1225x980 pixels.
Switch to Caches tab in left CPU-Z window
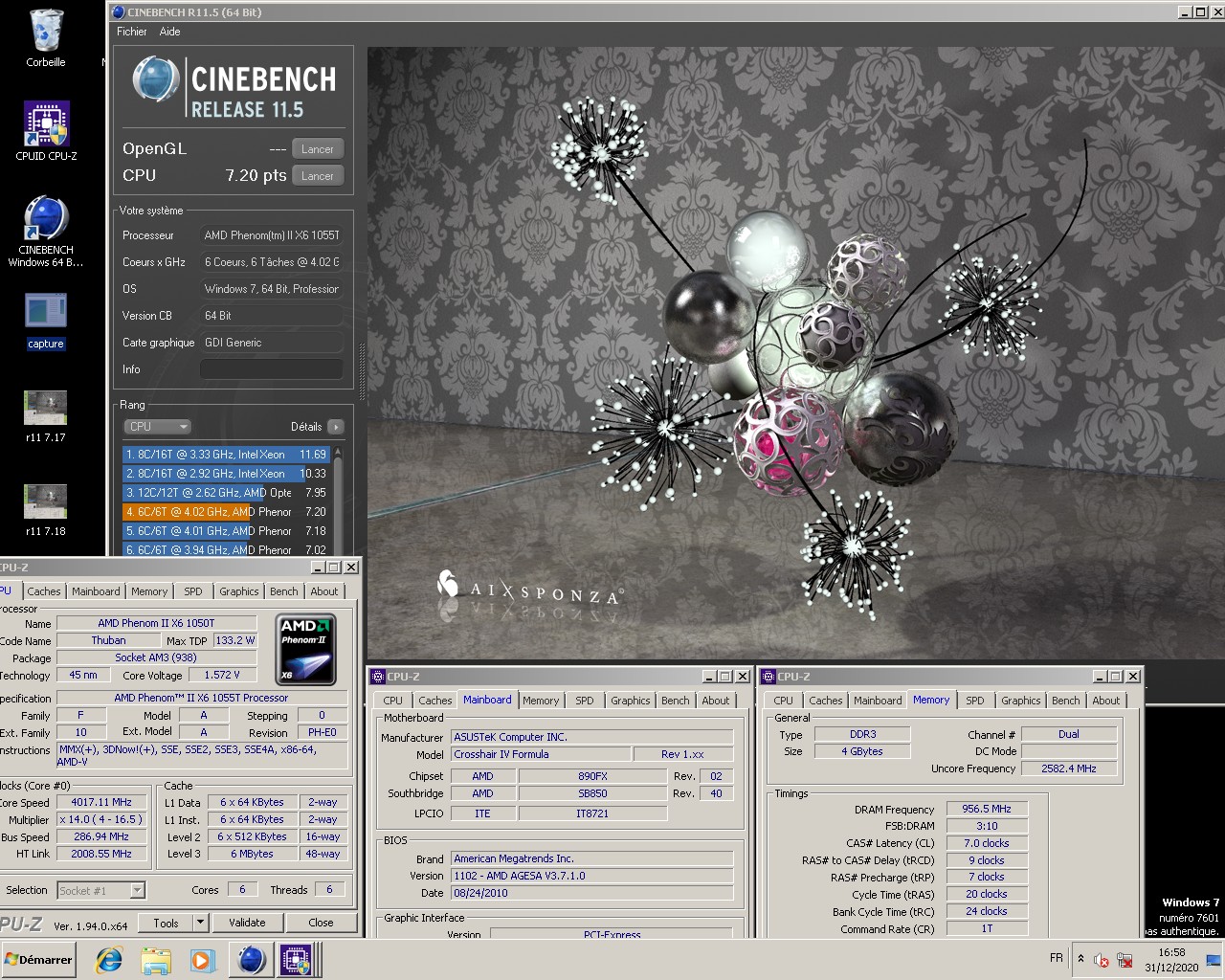44,591
